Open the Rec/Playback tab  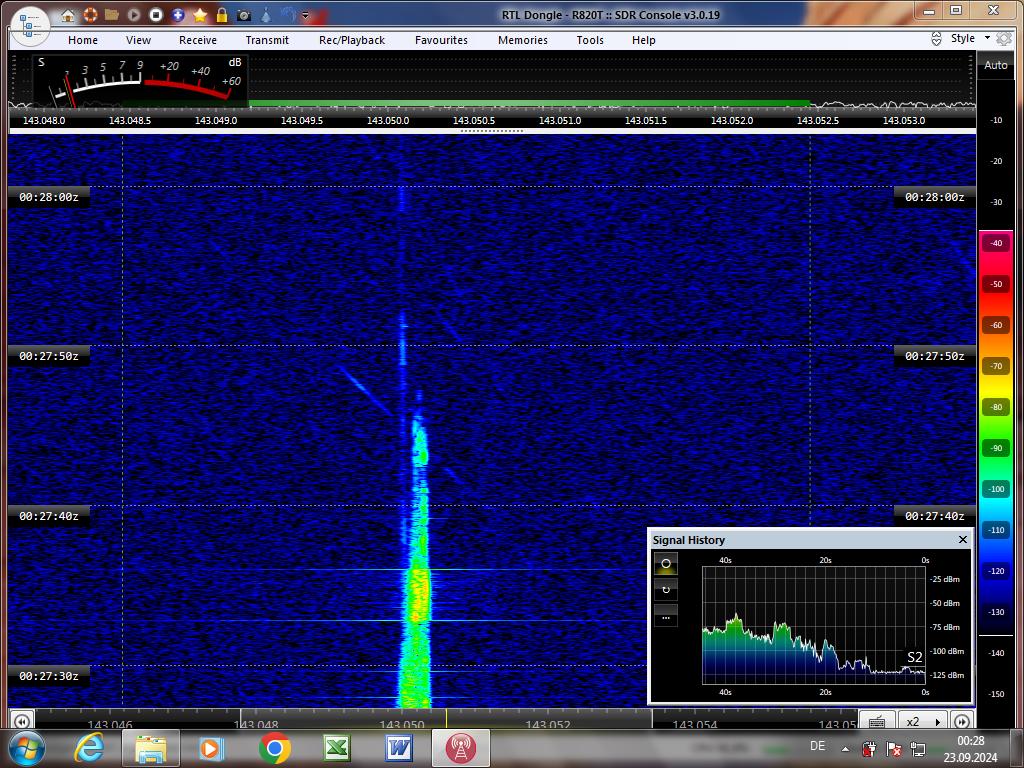pyautogui.click(x=352, y=40)
